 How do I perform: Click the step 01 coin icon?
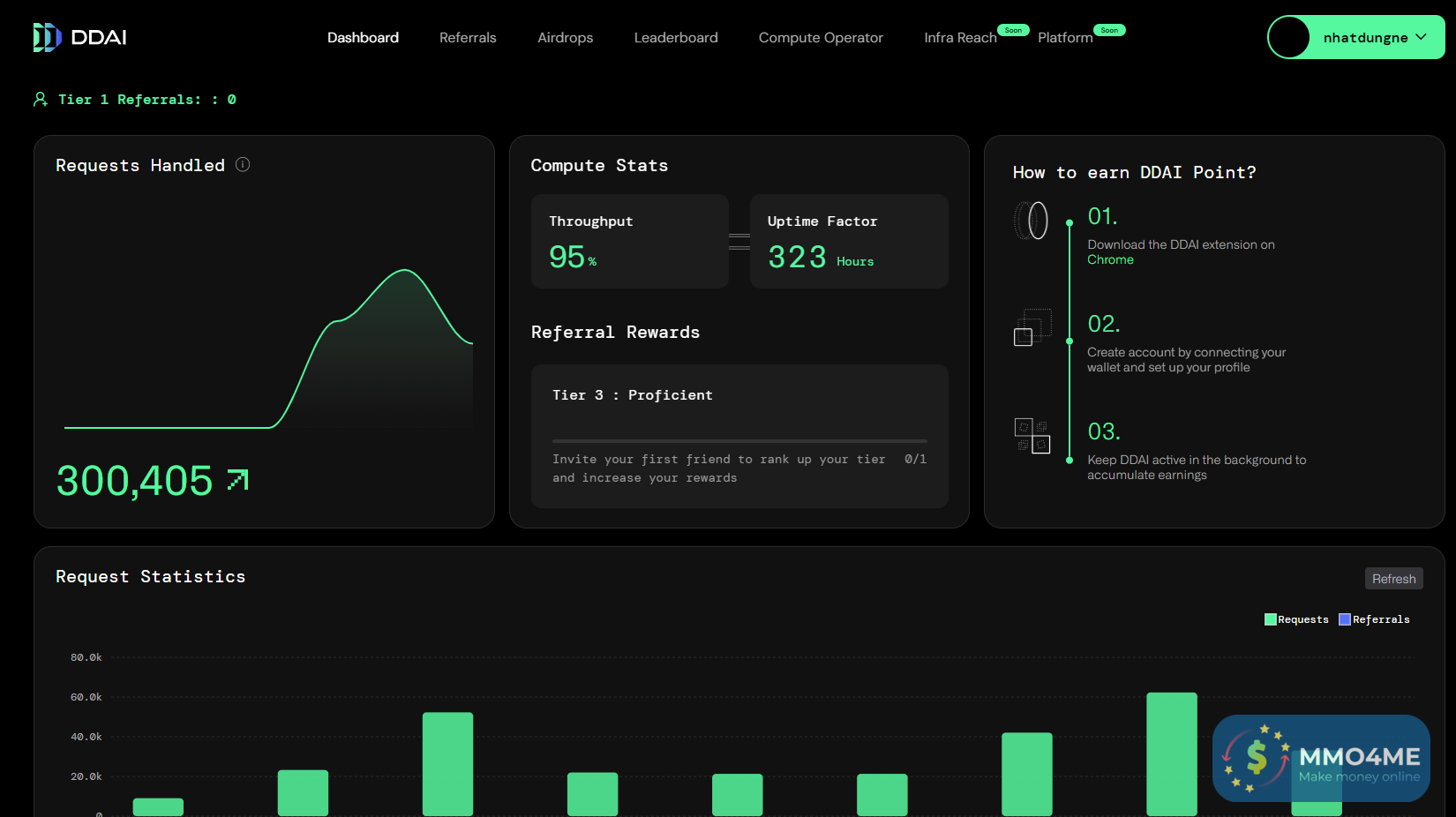pyautogui.click(x=1031, y=221)
